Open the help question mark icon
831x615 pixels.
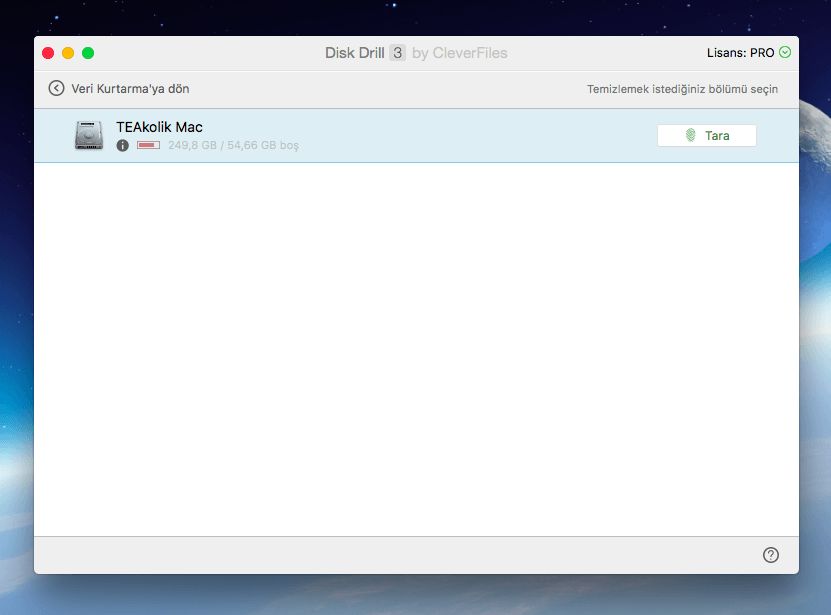(x=771, y=555)
